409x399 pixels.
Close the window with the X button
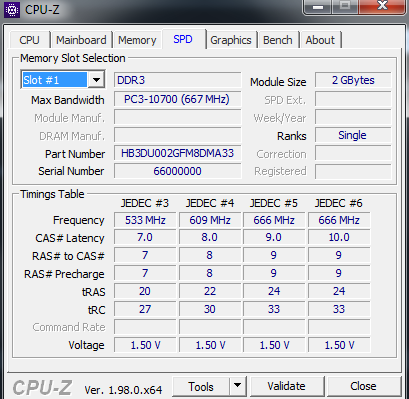382,6
